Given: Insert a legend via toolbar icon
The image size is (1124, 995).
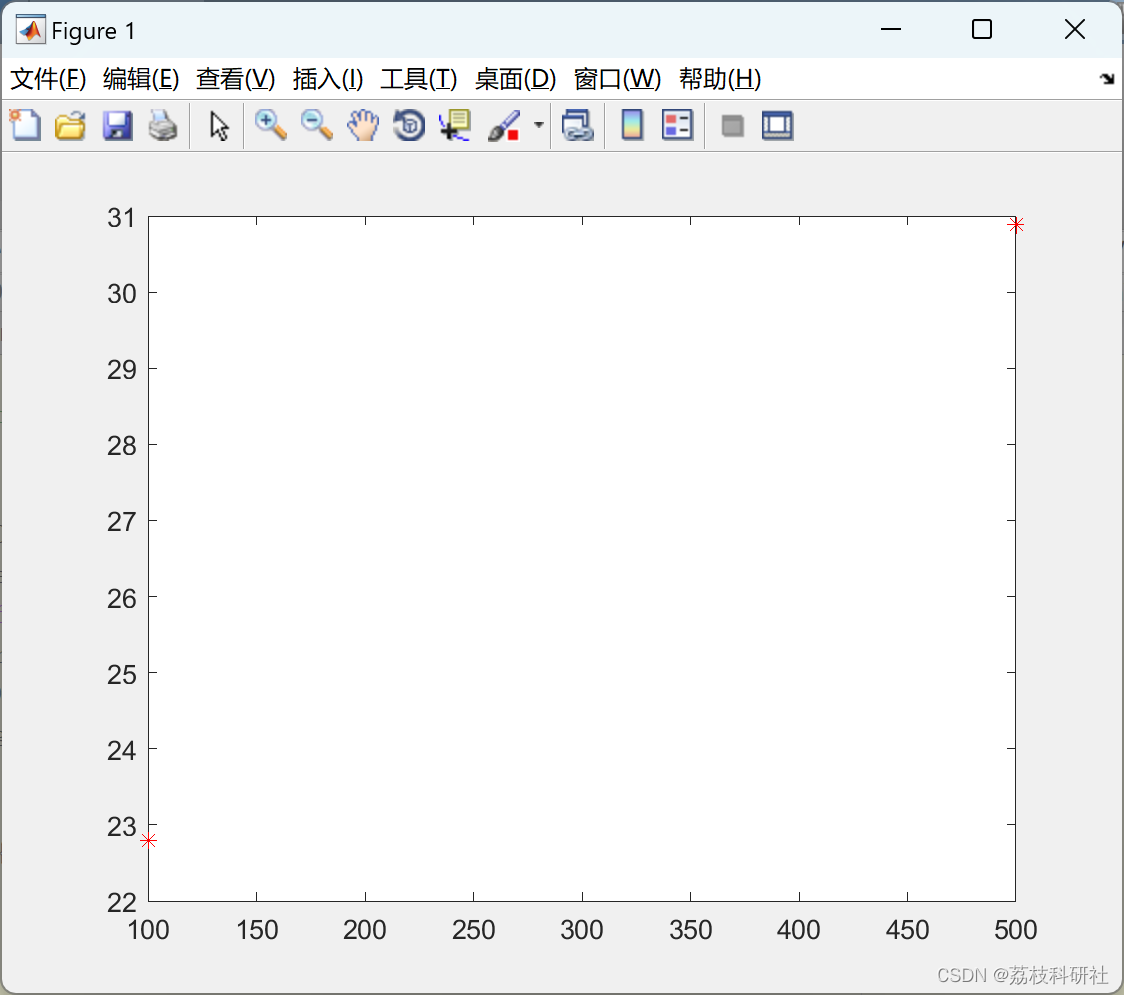Looking at the screenshot, I should (x=677, y=125).
